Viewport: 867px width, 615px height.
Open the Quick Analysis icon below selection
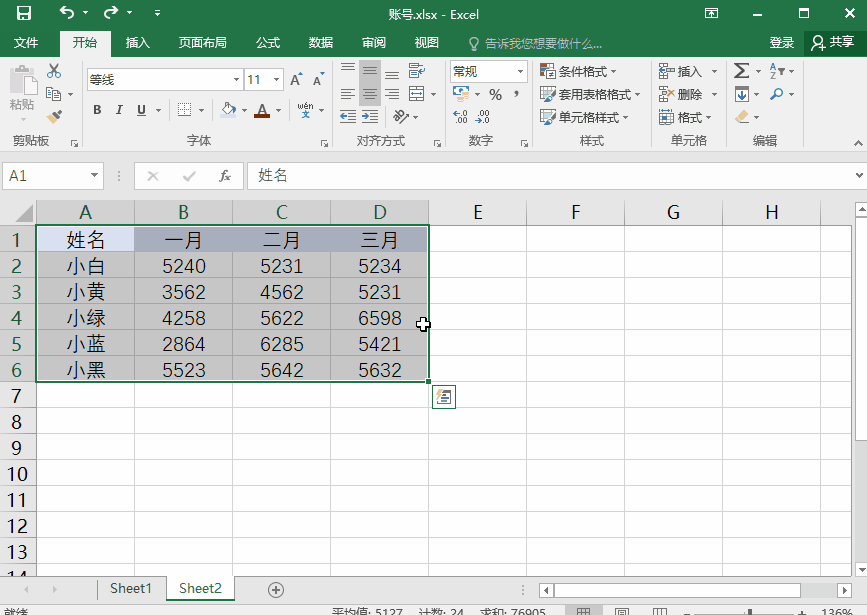pyautogui.click(x=443, y=397)
